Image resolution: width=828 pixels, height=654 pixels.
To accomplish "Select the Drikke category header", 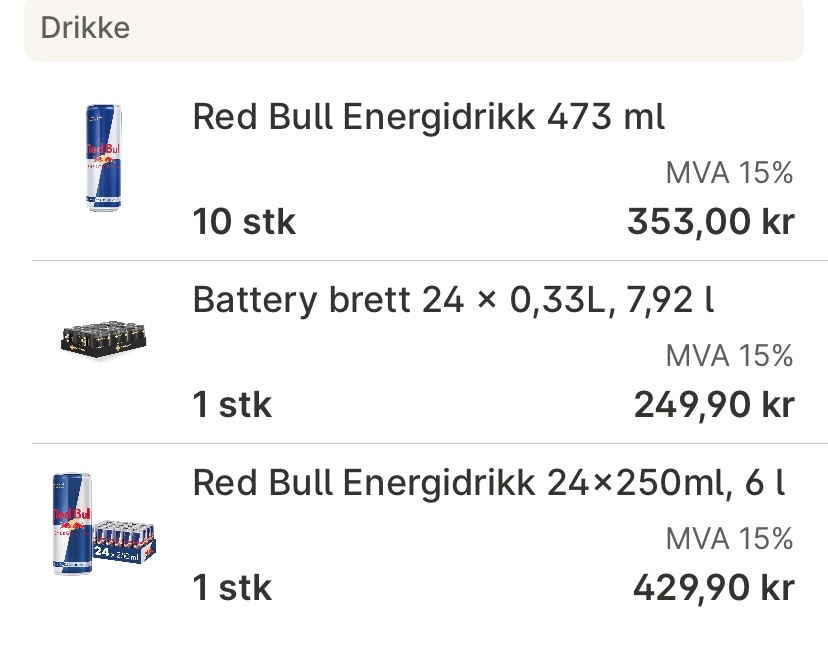I will (414, 29).
